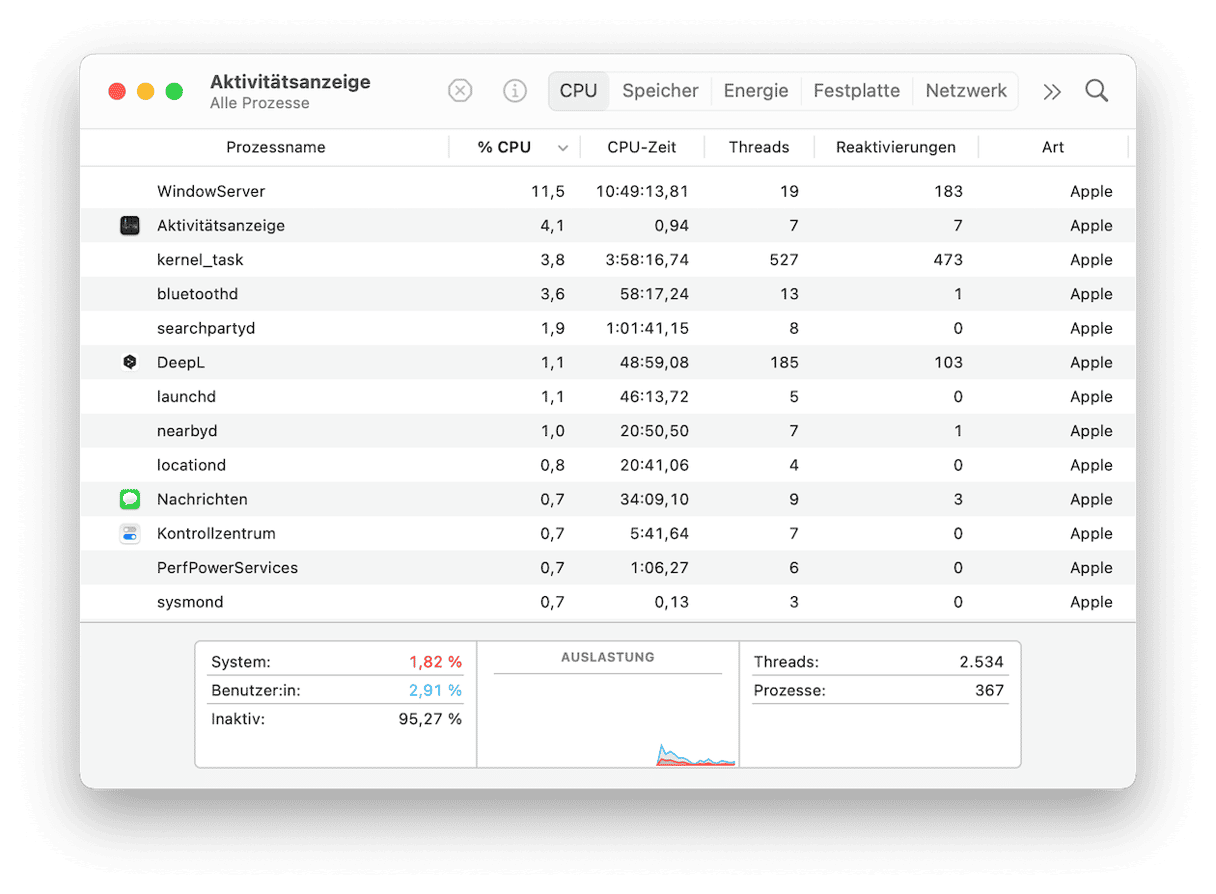This screenshot has height=894, width=1216.
Task: Click the 527 threads value of kernel_task
Action: coord(784,260)
